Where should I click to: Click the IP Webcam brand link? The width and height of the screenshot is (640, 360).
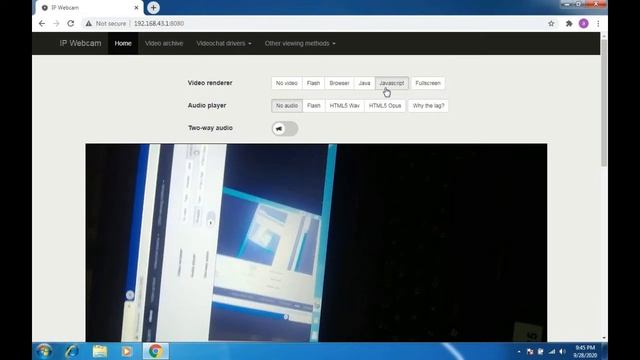[x=80, y=43]
